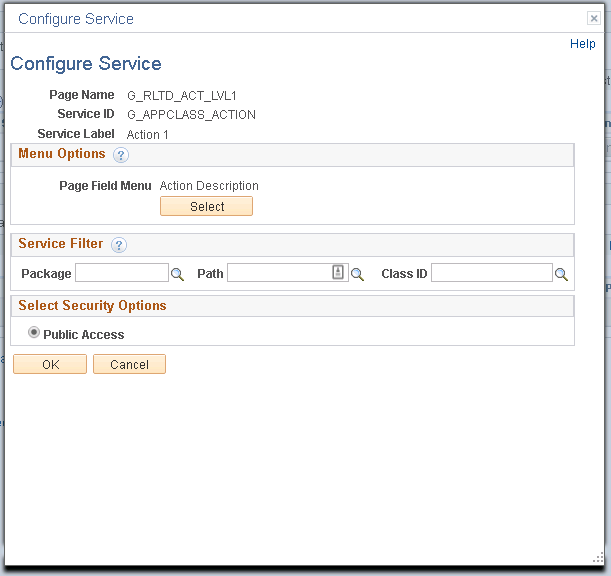Cancel the service configuration
The image size is (611, 576).
pyautogui.click(x=129, y=365)
